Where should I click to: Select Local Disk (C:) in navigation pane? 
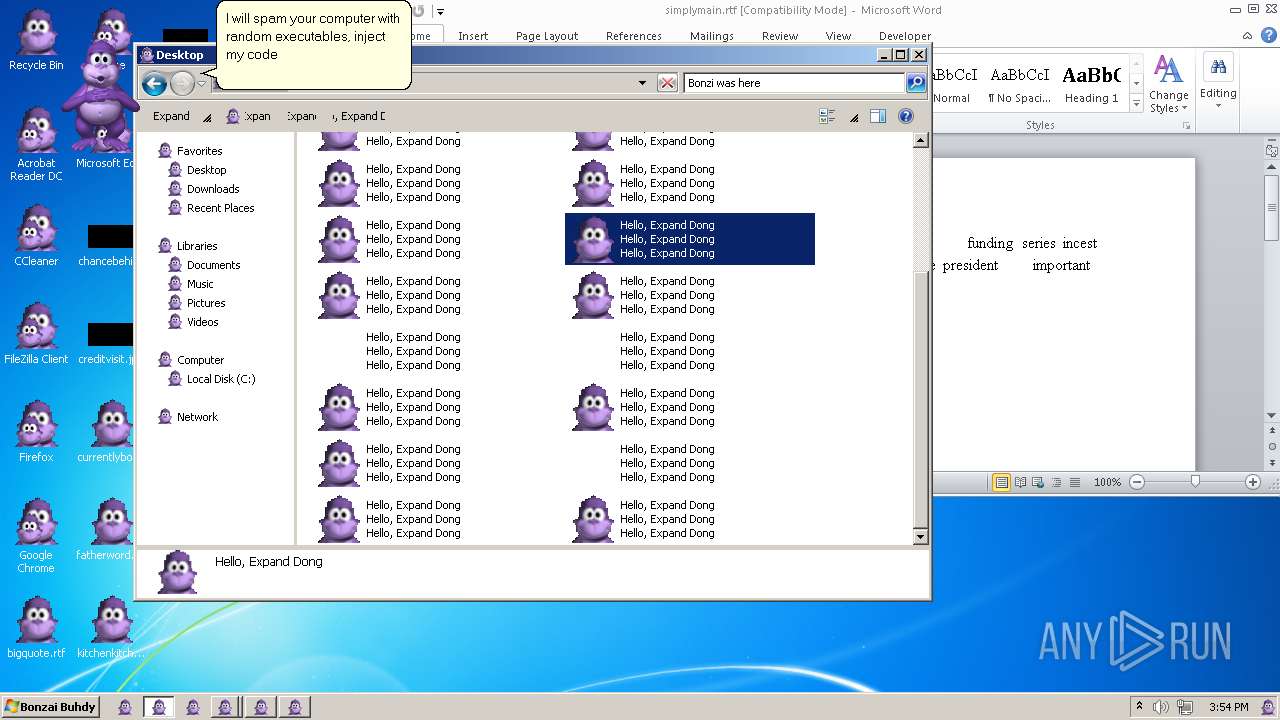pos(212,379)
